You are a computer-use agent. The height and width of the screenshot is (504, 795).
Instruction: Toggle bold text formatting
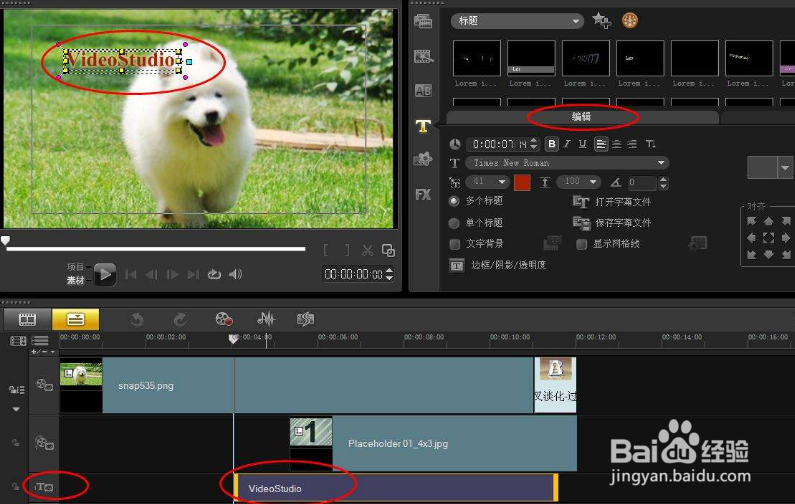[552, 144]
